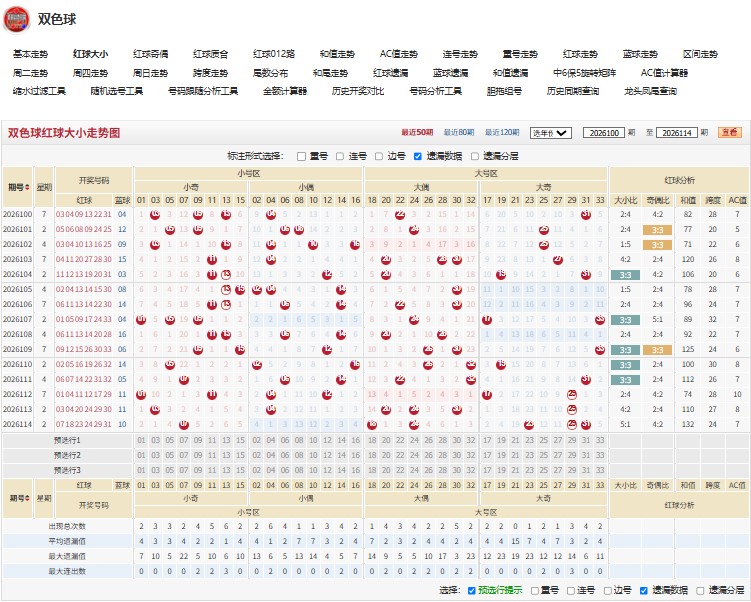This screenshot has height=602, width=751.
Task: Click red ball 23 in row 2026114
Action: pyautogui.click(x=529, y=425)
